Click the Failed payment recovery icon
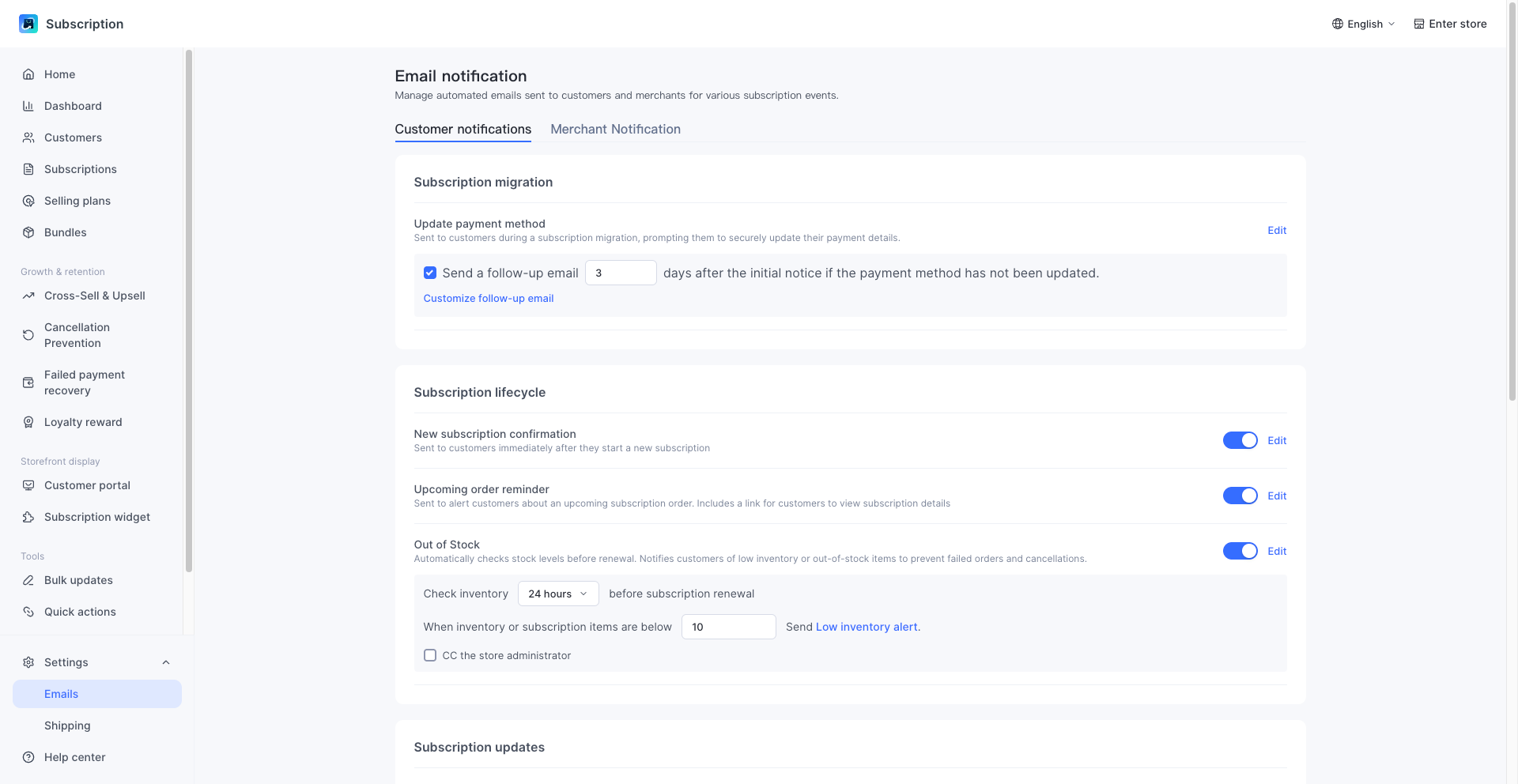This screenshot has height=784, width=1518. pyautogui.click(x=28, y=383)
